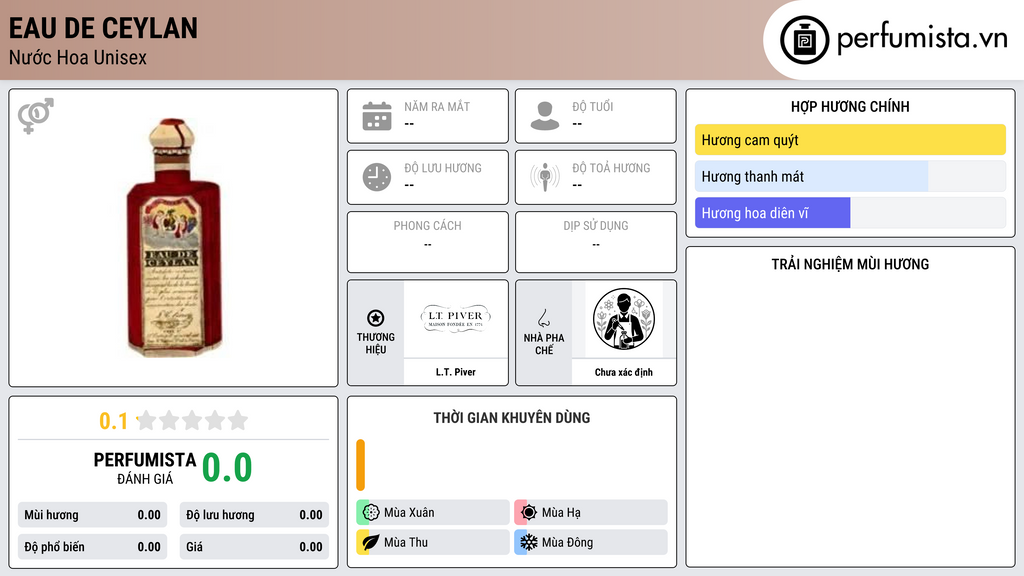Click the five-star rating row
Viewport: 1024px width, 576px height.
[x=192, y=421]
